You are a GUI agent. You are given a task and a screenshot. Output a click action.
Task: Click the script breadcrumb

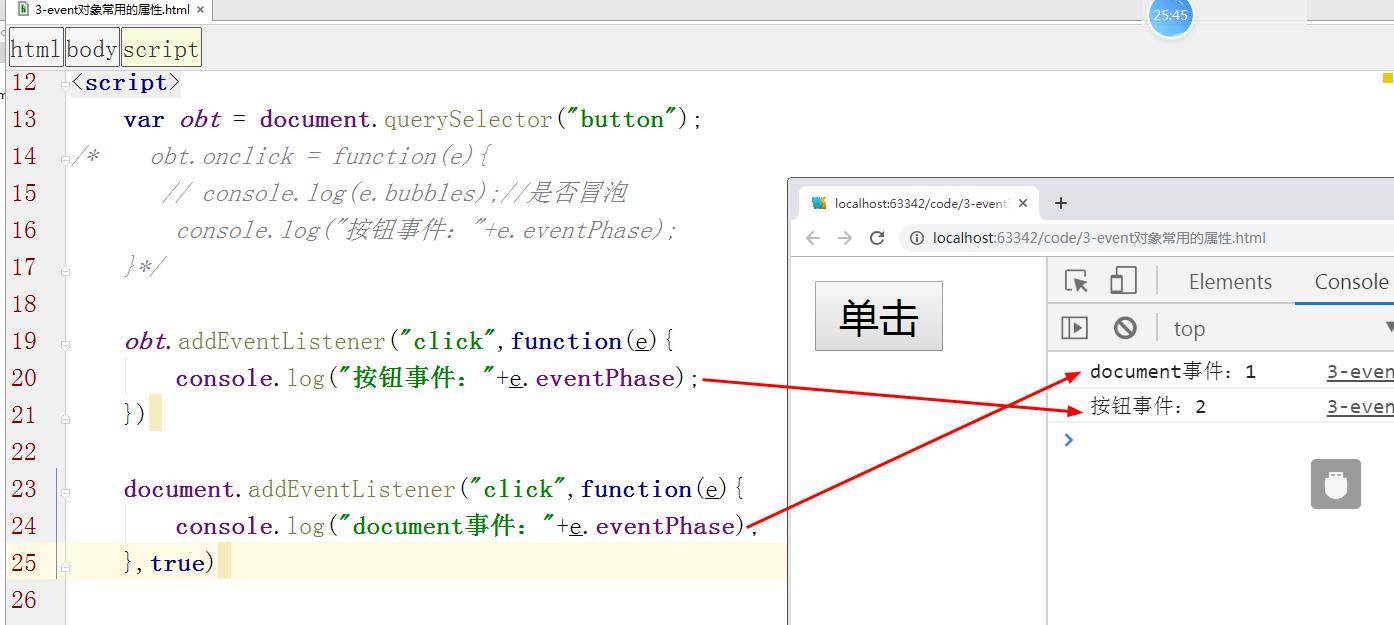point(161,49)
